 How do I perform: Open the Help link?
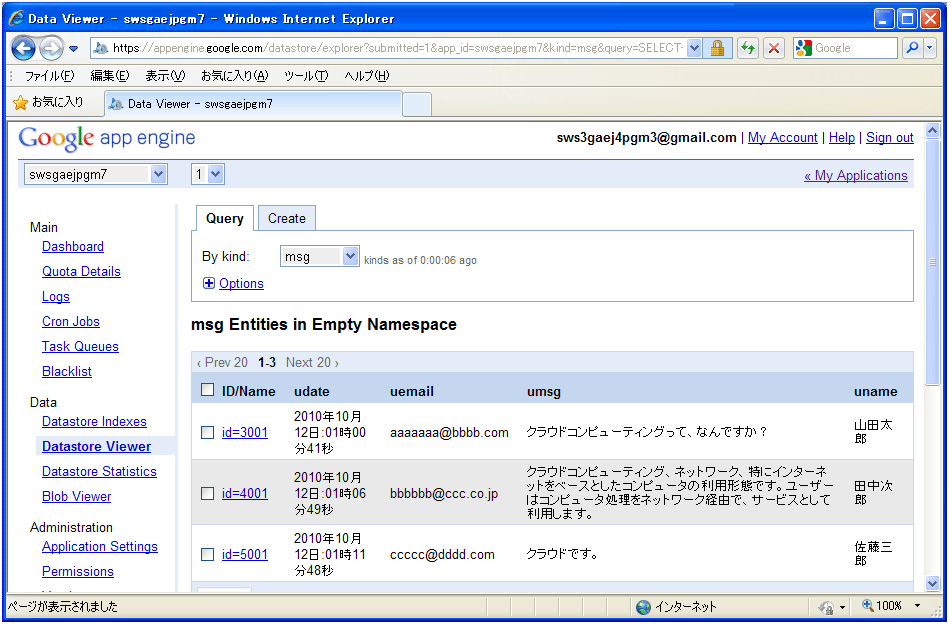pyautogui.click(x=841, y=137)
